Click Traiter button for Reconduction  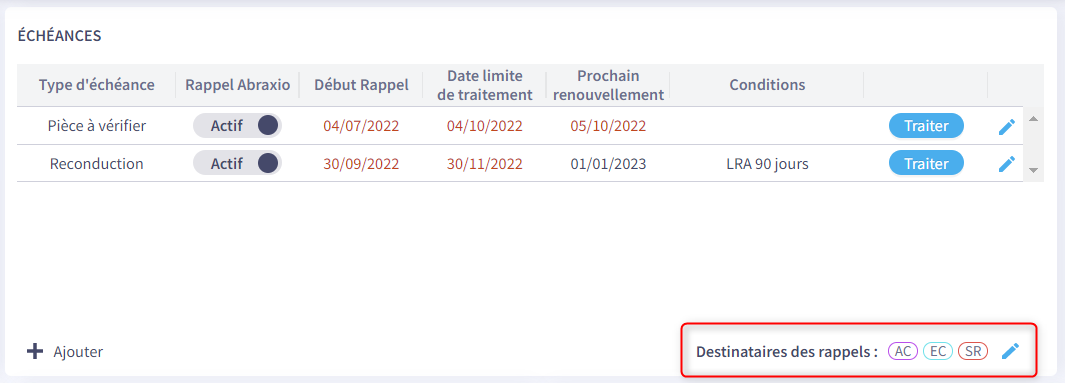pos(926,164)
